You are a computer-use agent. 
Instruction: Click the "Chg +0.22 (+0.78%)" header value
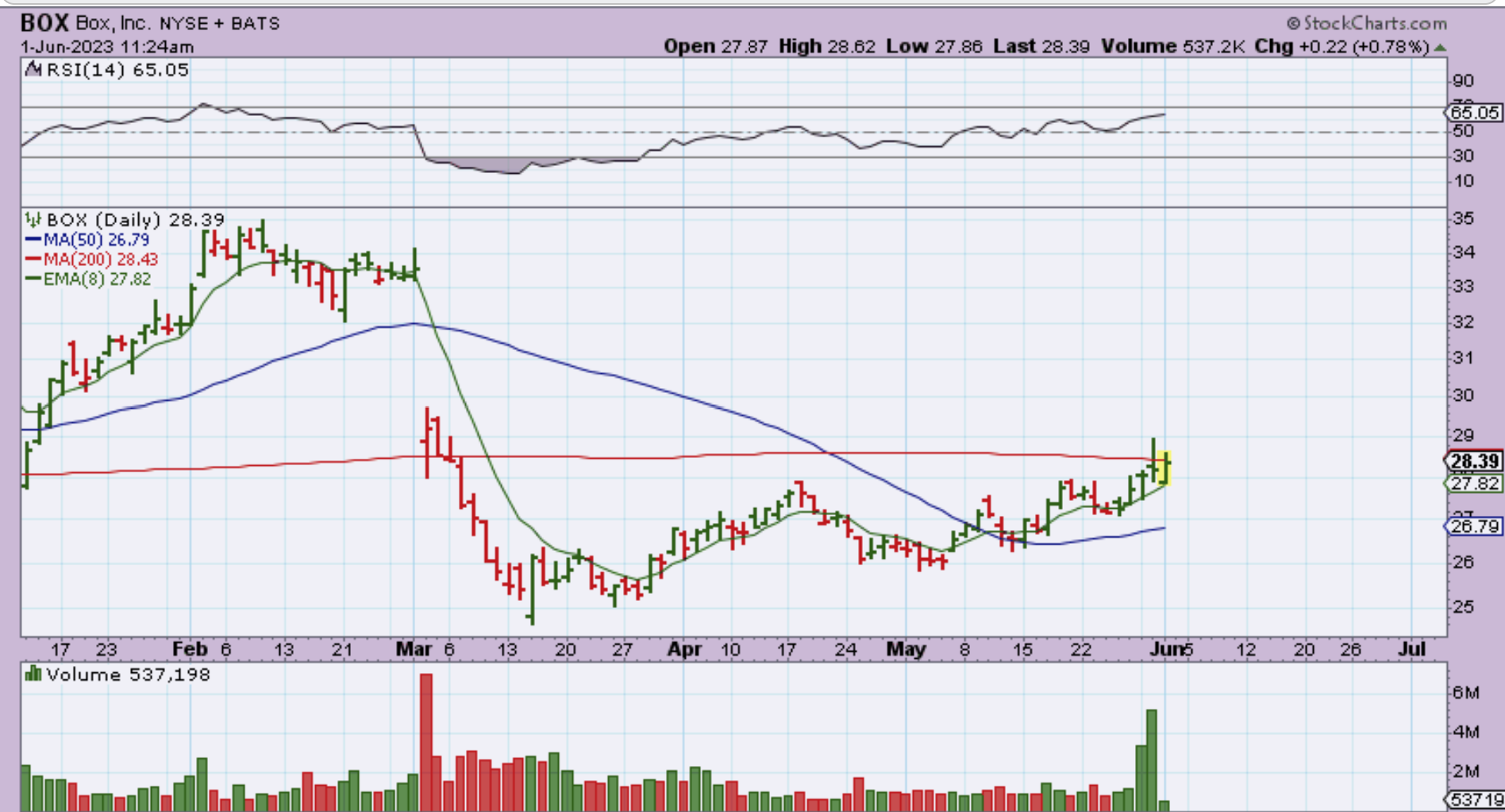point(1341,47)
